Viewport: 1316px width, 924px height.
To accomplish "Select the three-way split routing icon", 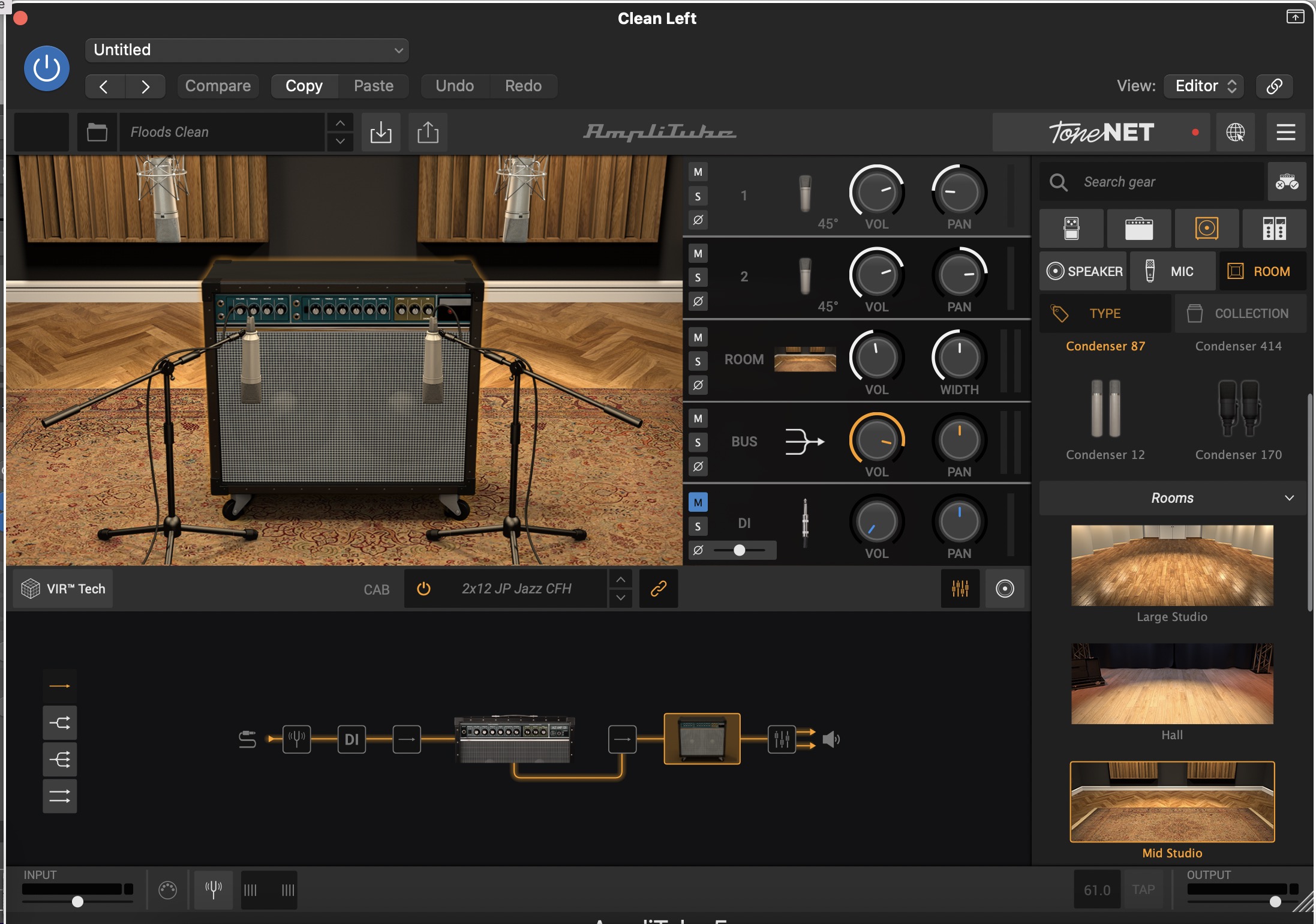I will 59,760.
